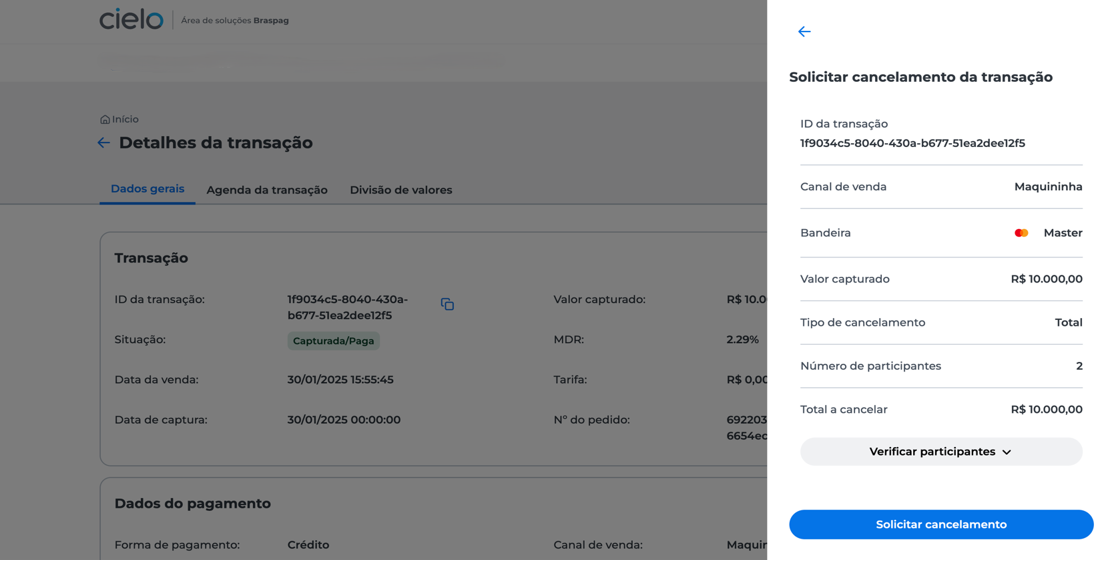Click the back arrow in cancellation panel
This screenshot has height=562, width=1110.
point(804,31)
